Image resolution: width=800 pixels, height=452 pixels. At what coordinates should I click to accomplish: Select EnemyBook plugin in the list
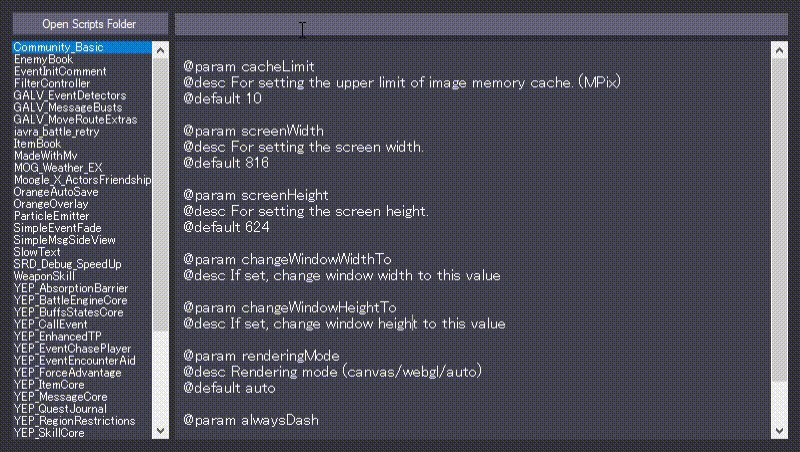point(43,60)
